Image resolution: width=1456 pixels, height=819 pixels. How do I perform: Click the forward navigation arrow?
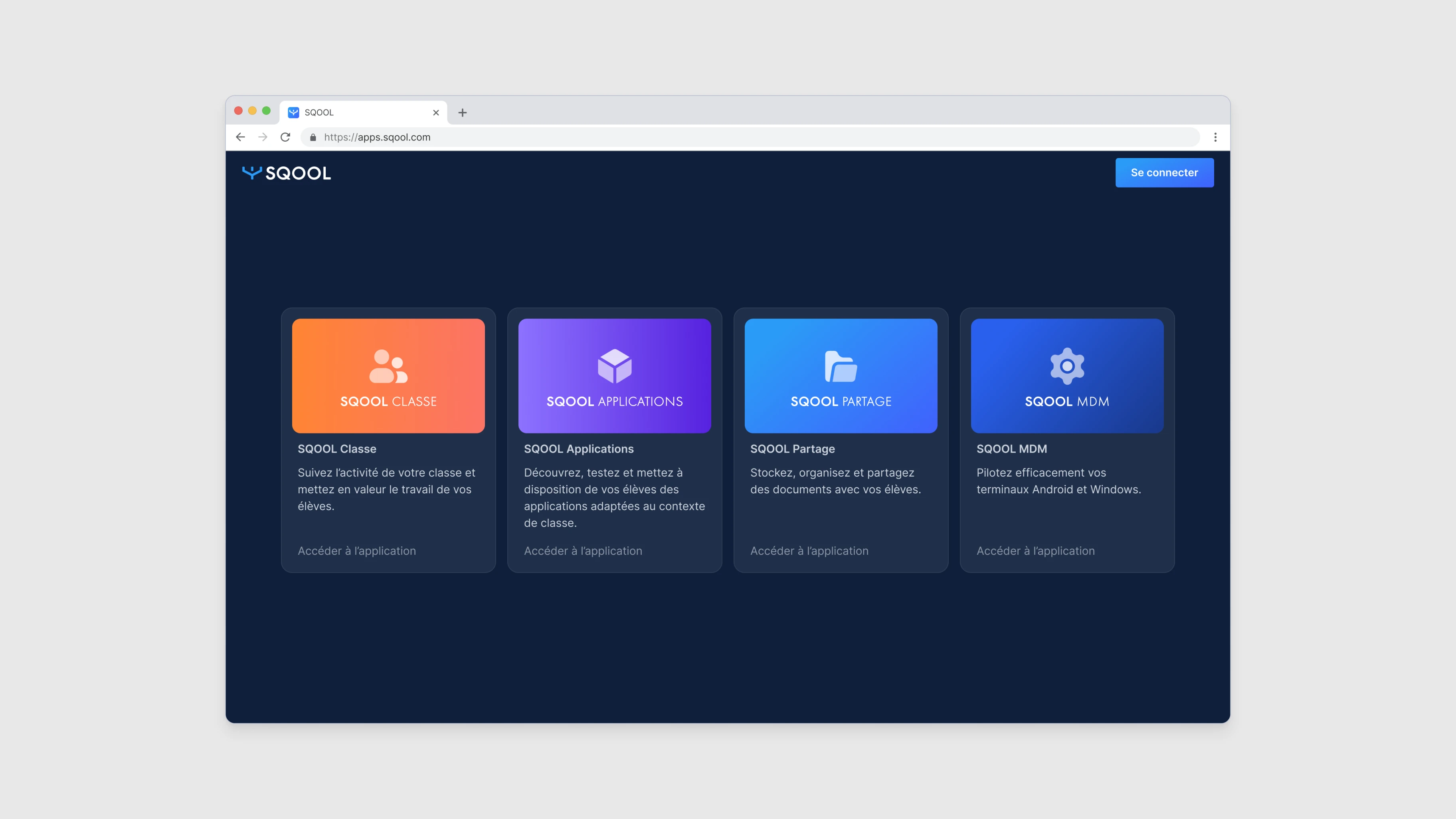(262, 137)
